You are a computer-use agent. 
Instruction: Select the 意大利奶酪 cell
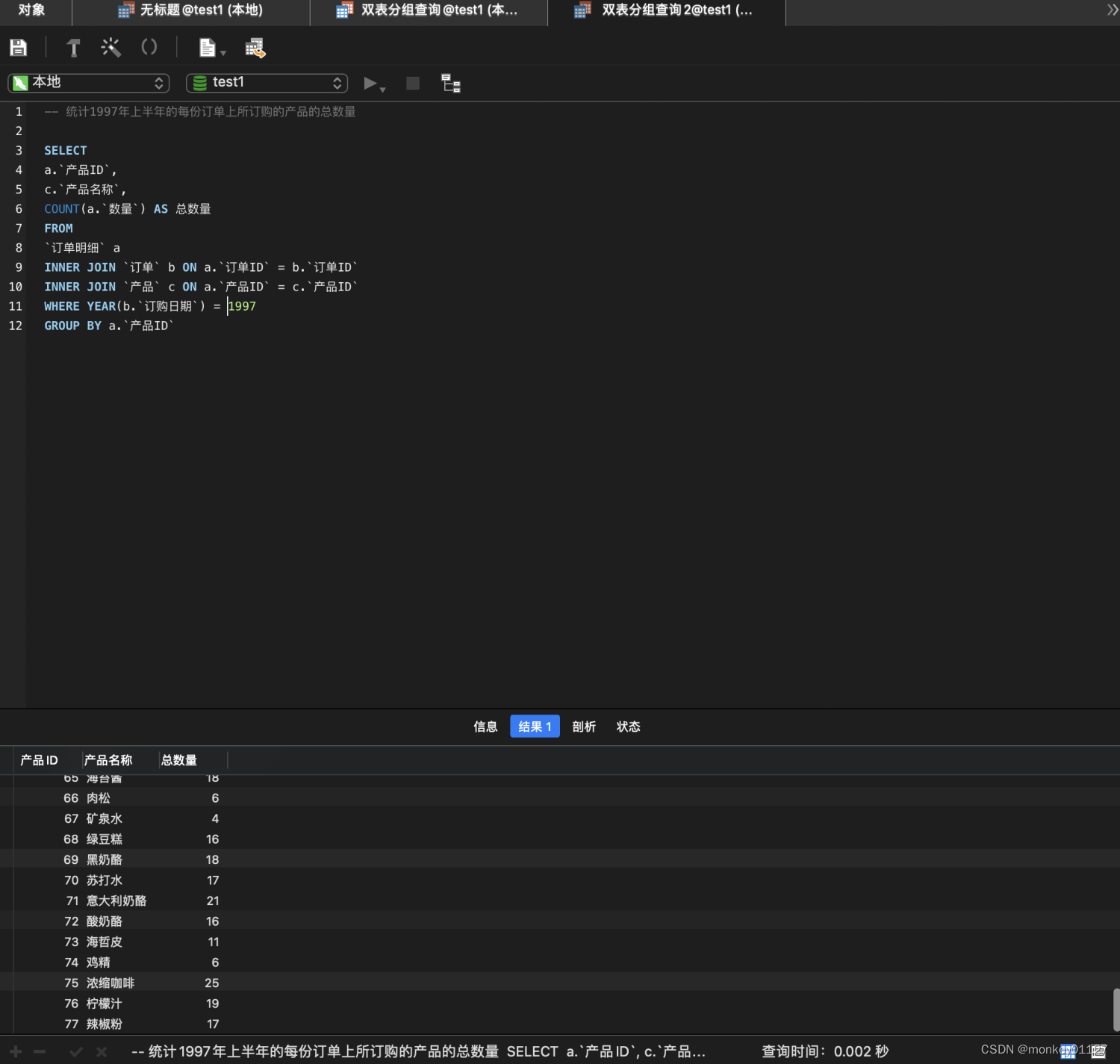116,901
